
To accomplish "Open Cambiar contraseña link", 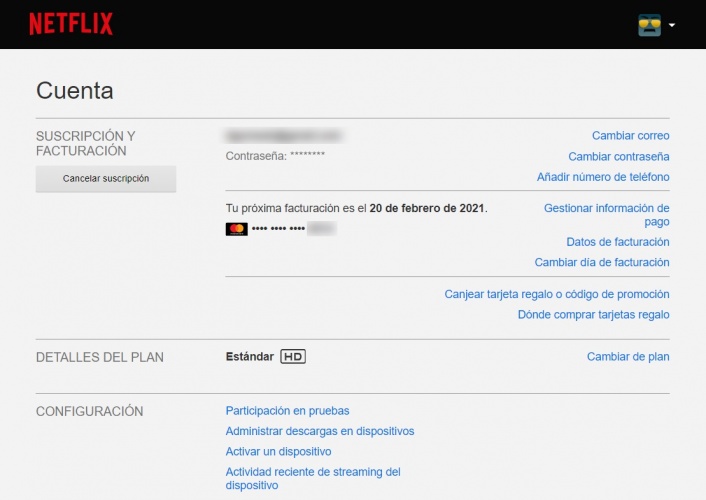I will click(619, 156).
